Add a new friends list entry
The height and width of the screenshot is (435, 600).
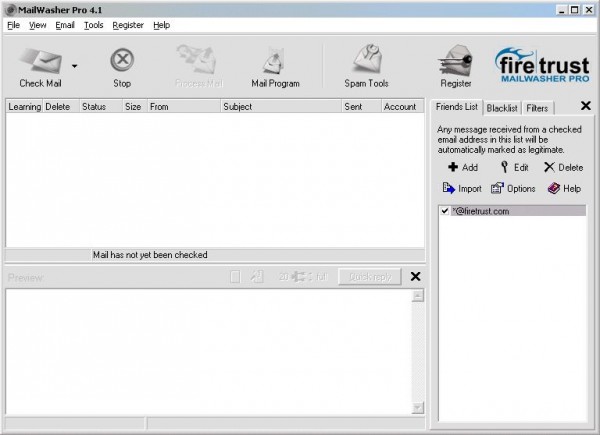pos(463,167)
